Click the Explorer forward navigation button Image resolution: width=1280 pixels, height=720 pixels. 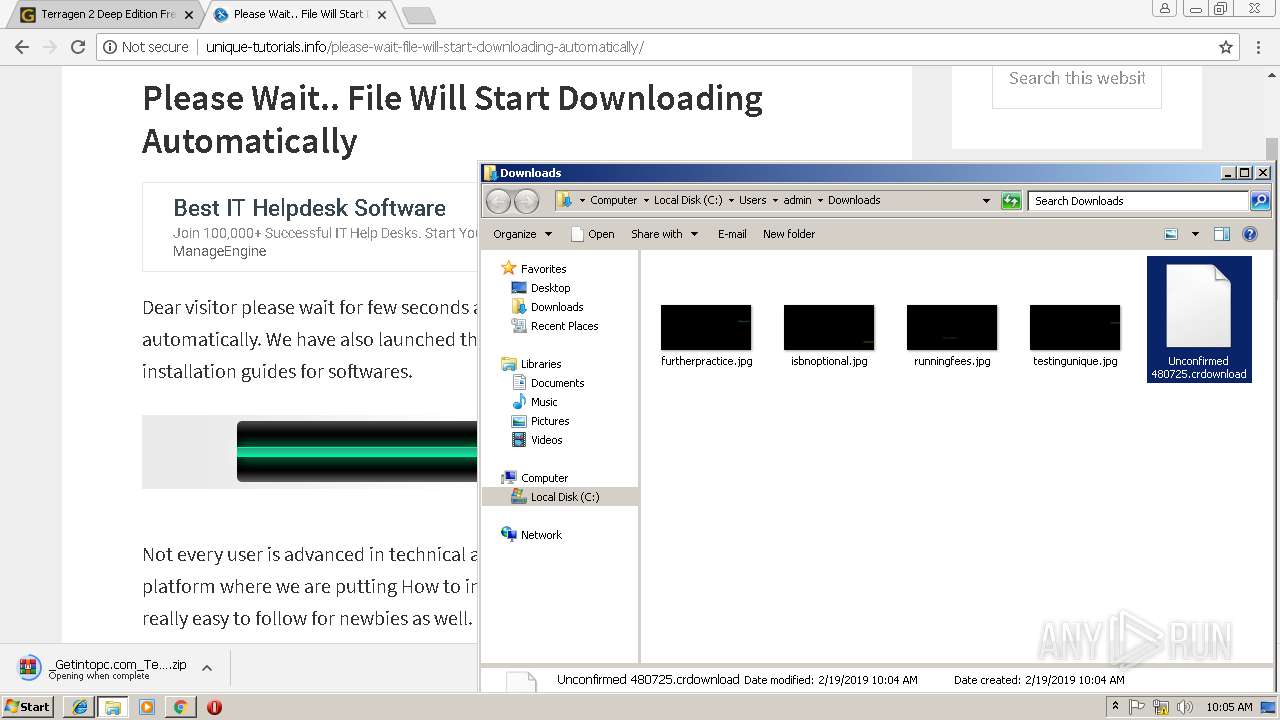point(526,201)
